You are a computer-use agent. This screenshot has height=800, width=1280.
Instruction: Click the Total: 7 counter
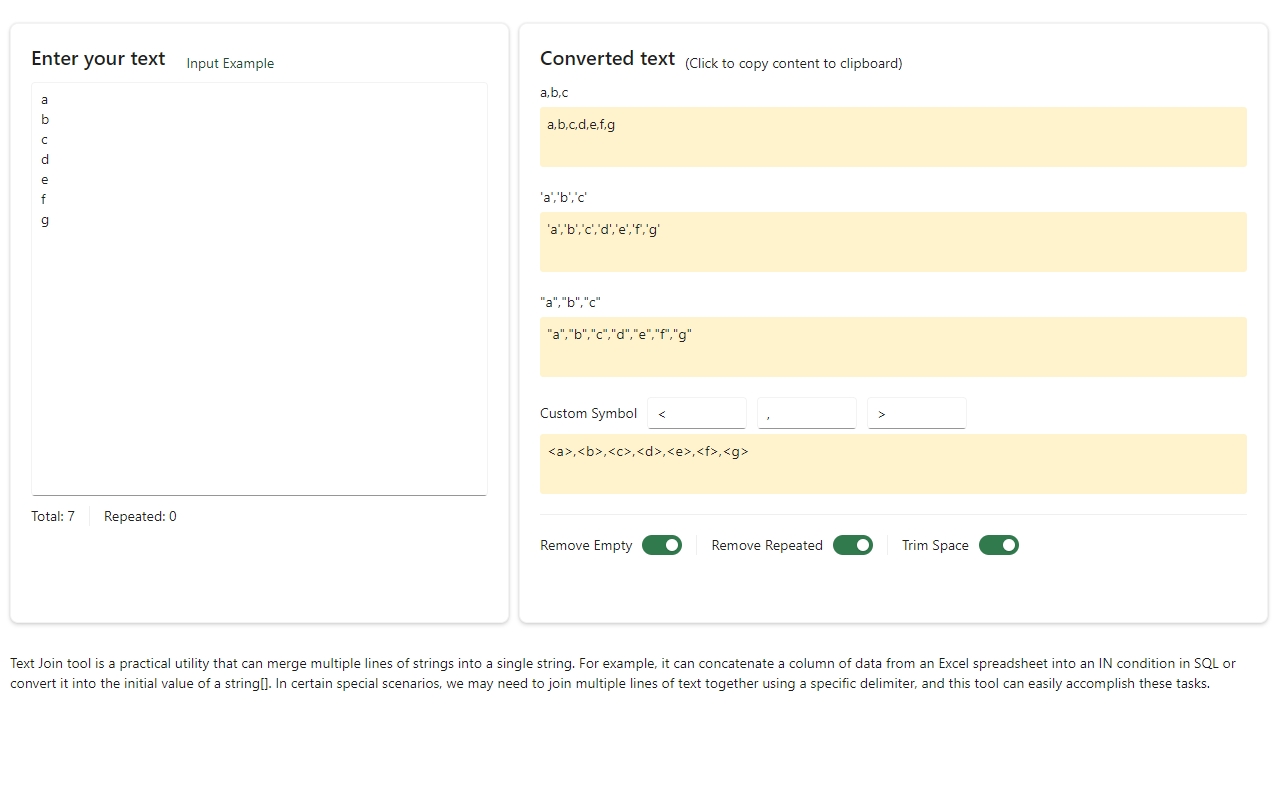tap(53, 516)
